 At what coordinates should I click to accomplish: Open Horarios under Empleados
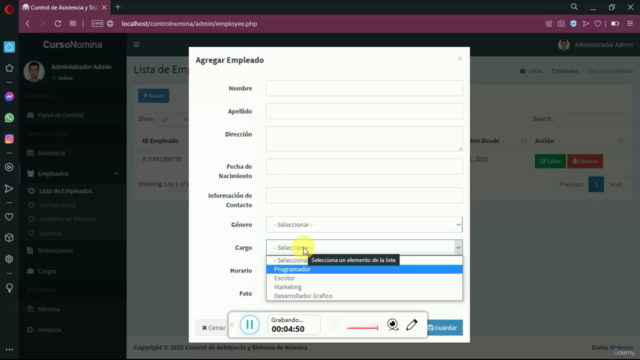pyautogui.click(x=51, y=233)
